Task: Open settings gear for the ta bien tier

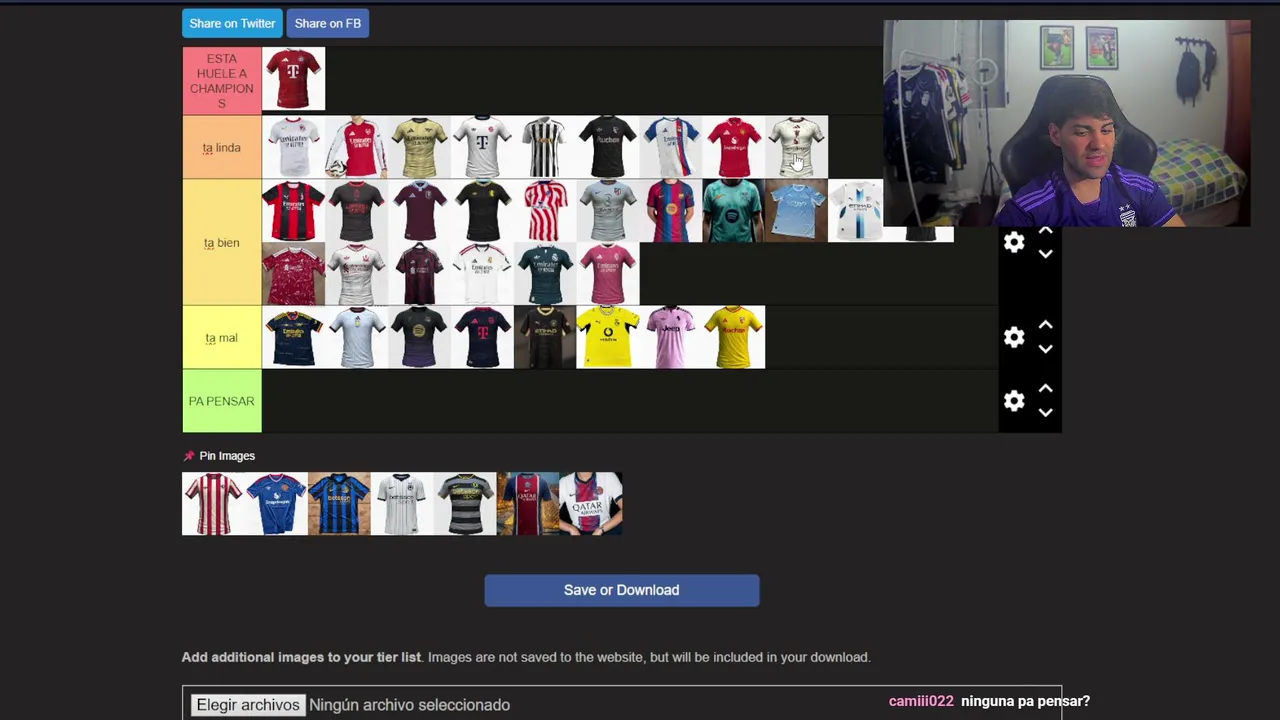Action: [x=1014, y=242]
